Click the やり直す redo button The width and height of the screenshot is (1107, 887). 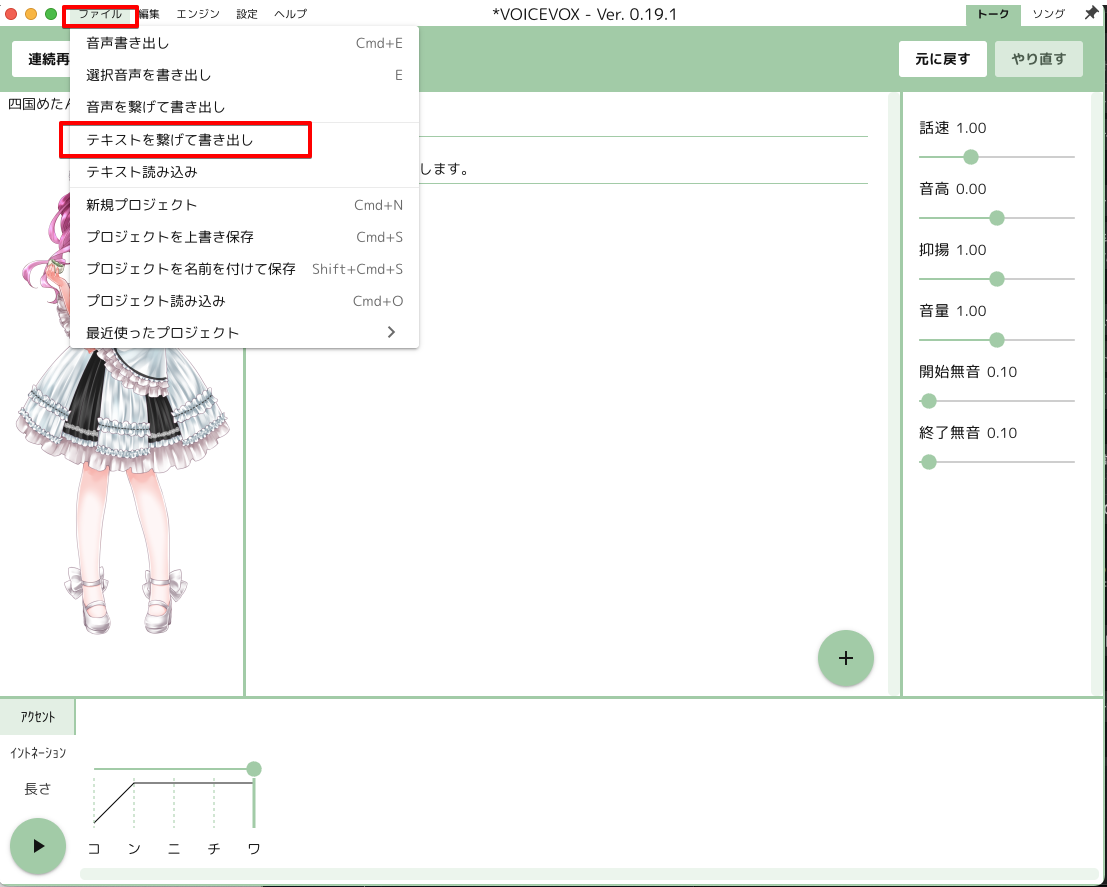pos(1039,59)
